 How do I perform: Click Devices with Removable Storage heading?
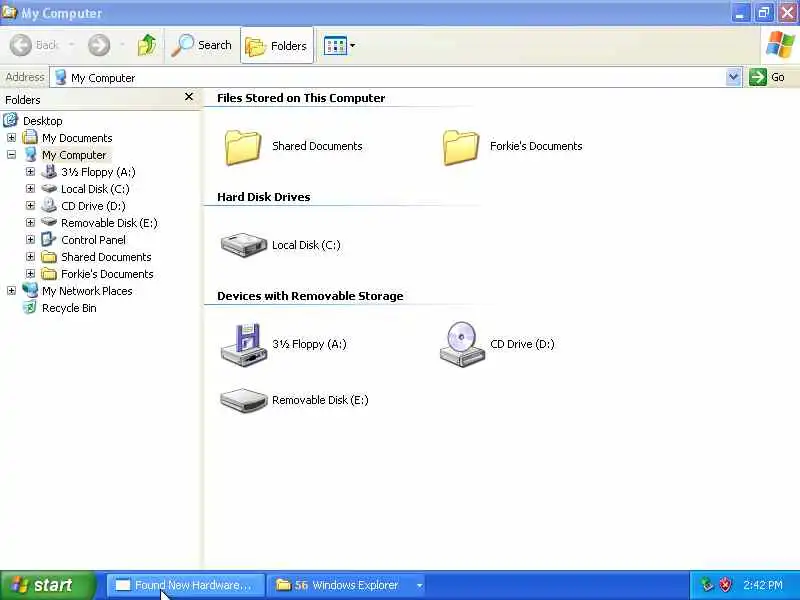coord(310,296)
